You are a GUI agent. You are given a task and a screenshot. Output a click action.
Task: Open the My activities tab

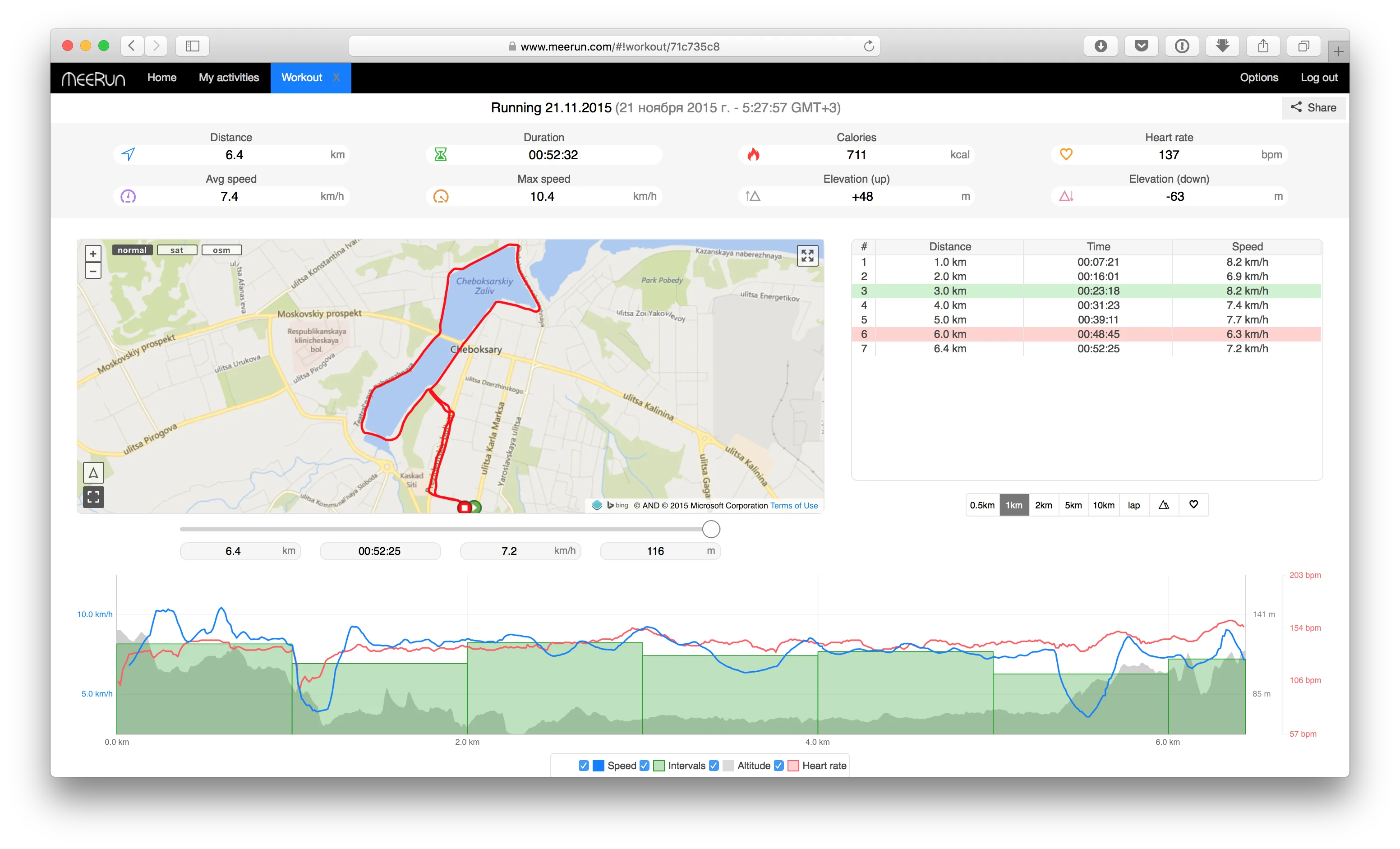tap(228, 78)
